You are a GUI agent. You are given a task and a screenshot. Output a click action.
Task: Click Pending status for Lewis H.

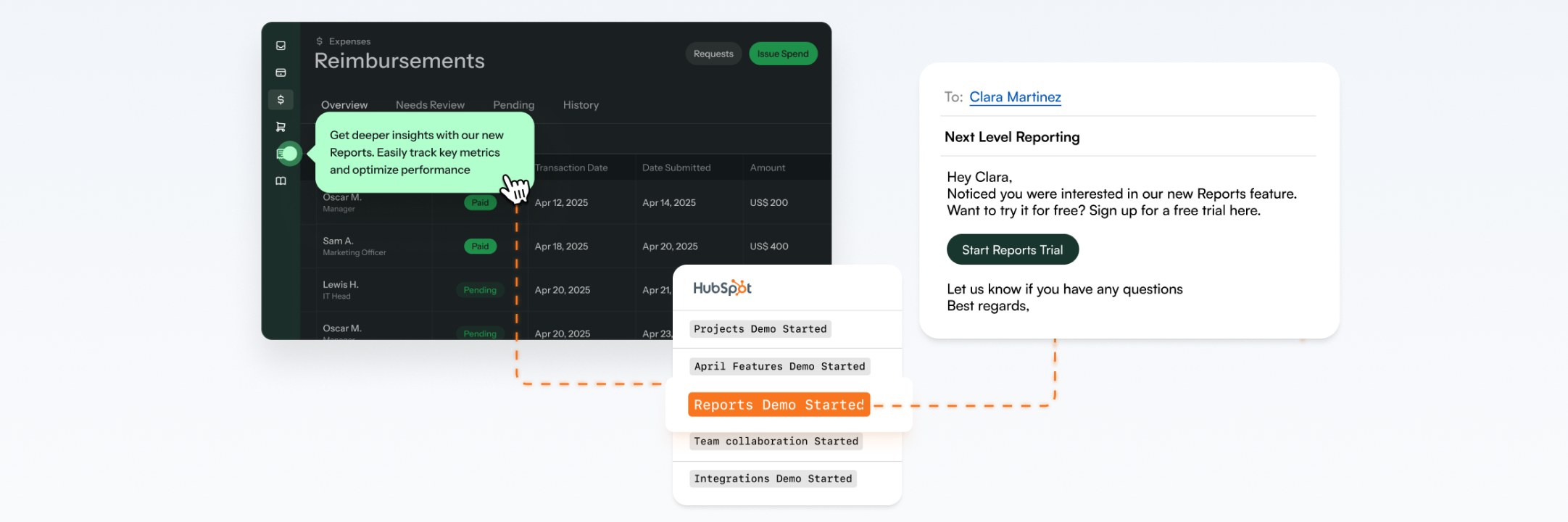tap(480, 290)
